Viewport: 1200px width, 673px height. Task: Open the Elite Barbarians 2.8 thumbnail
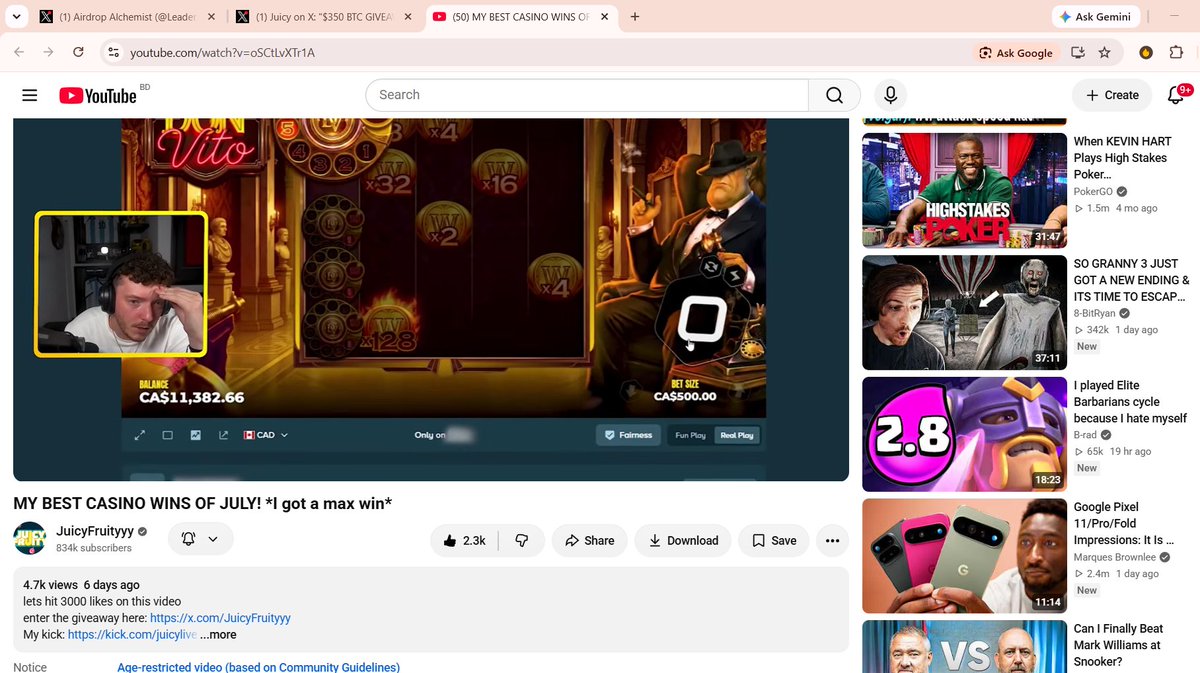964,434
